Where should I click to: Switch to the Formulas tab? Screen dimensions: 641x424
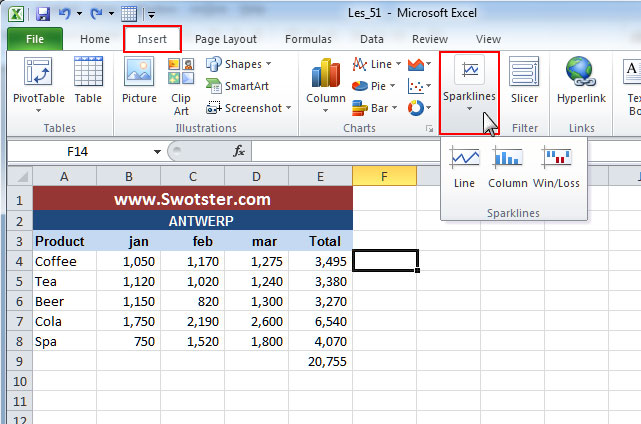[x=308, y=39]
